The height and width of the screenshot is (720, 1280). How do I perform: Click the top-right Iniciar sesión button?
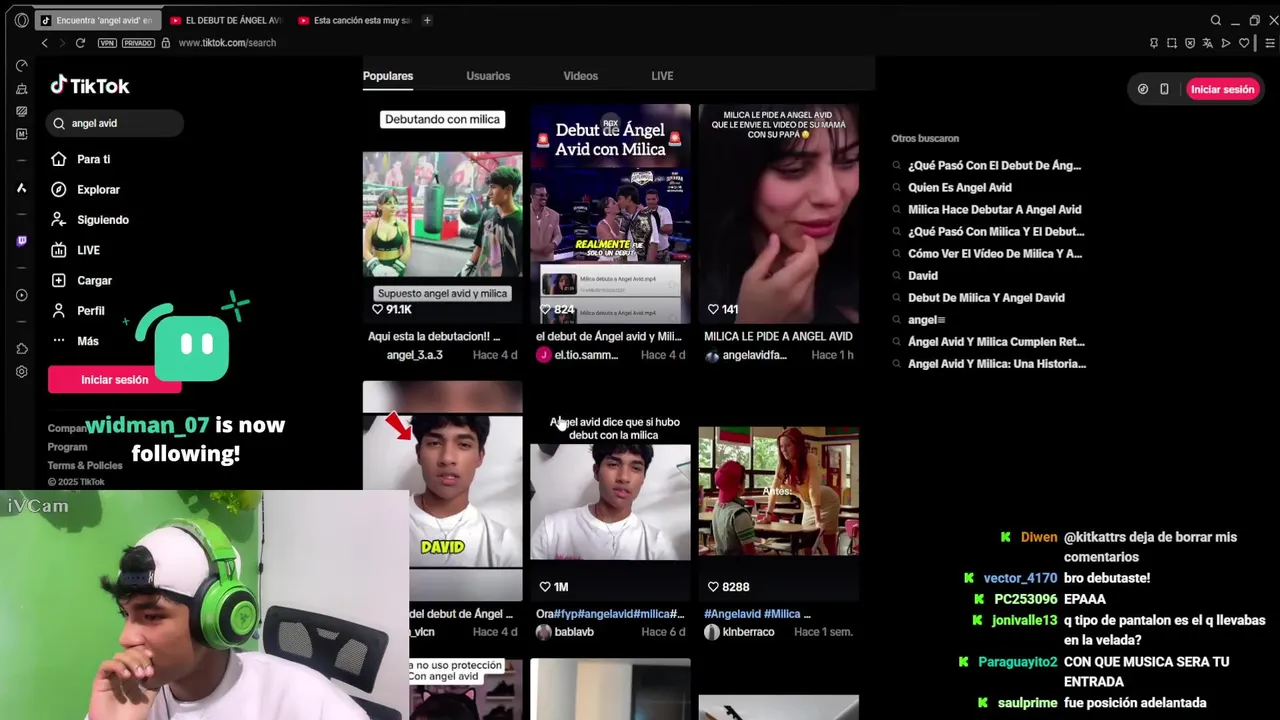(x=1222, y=89)
